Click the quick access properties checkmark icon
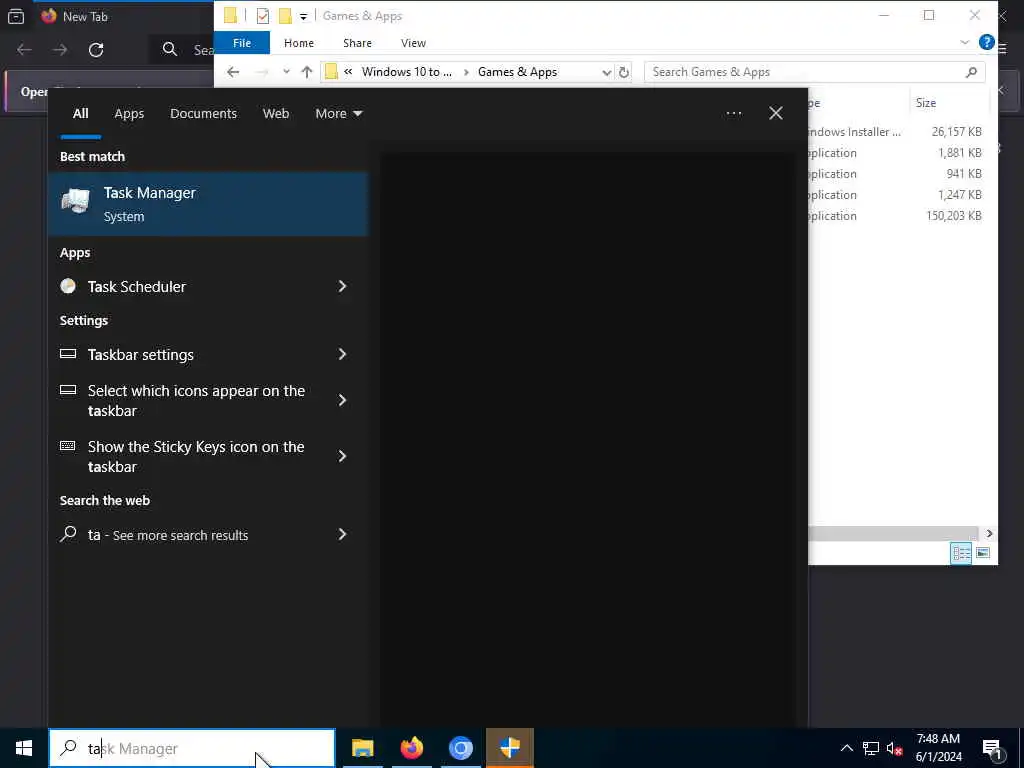Screen dimensions: 1024x768 (263, 16)
